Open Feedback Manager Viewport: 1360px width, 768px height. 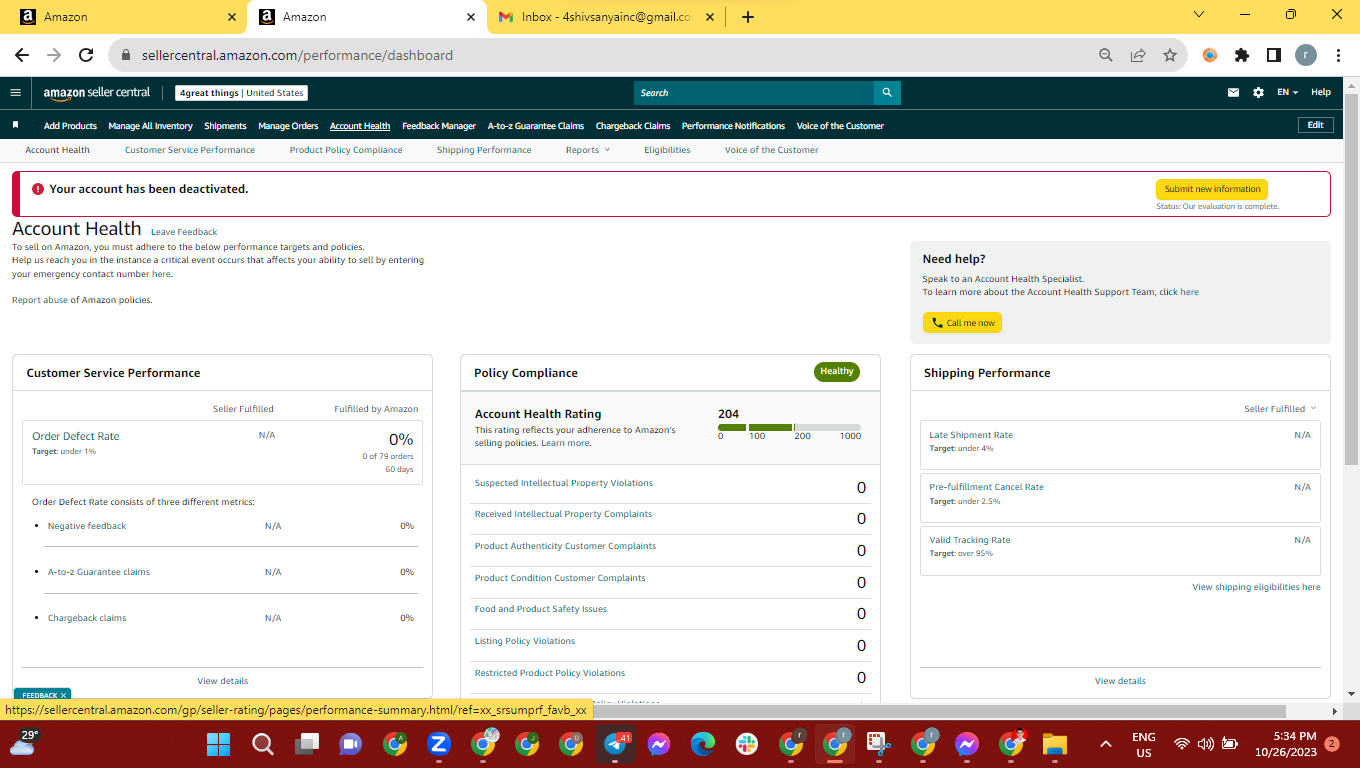pyautogui.click(x=439, y=126)
